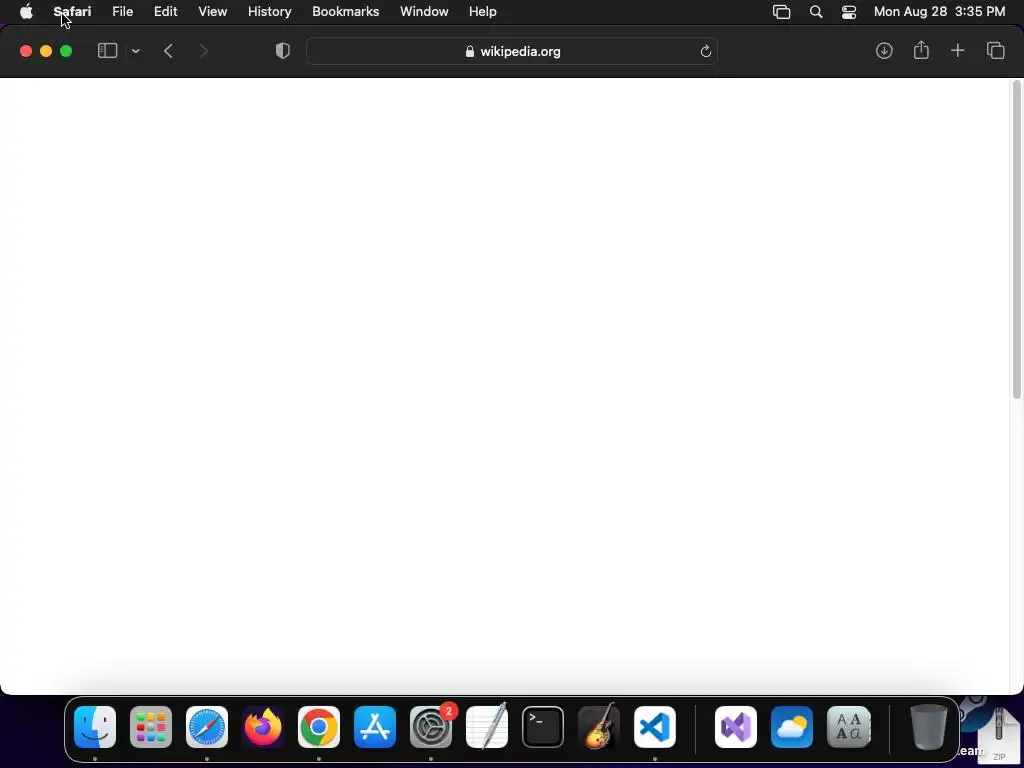The width and height of the screenshot is (1024, 768).
Task: Open Visual Studio Code from the Dock
Action: [655, 727]
